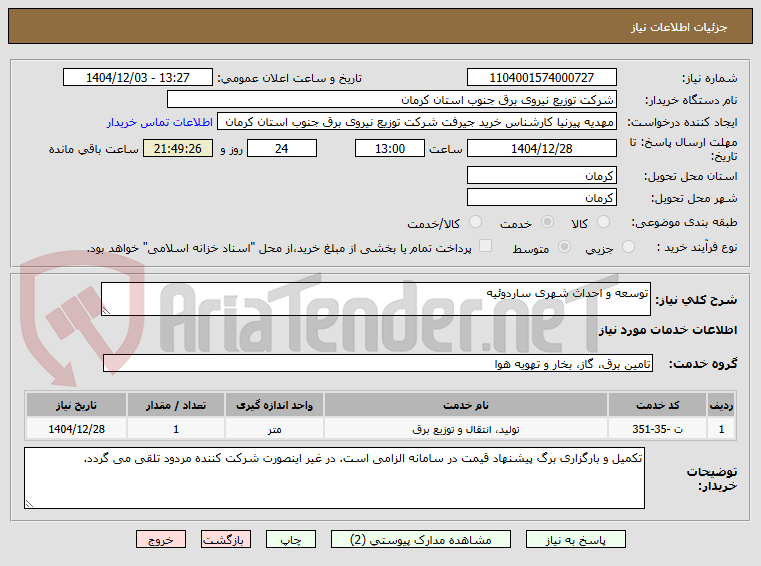Click the گروه خدمت field تامین برق، گاز
761x566 pixels.
point(378,364)
